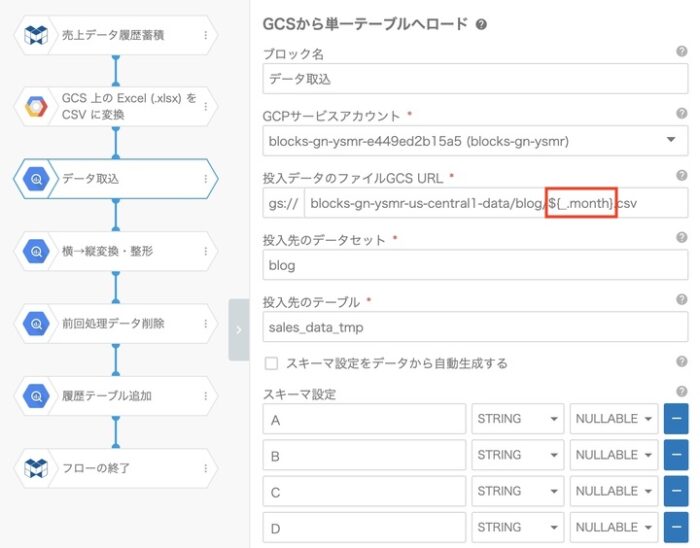Viewport: 700px width, 548px height.
Task: Open the STRING type dropdown for field A
Action: tap(518, 419)
